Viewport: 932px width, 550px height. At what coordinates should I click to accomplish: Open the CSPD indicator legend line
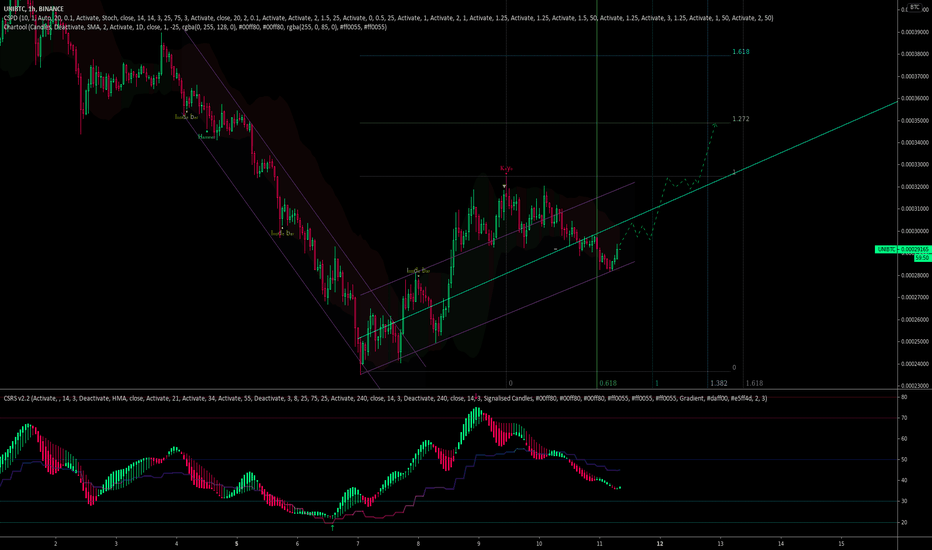[388, 18]
